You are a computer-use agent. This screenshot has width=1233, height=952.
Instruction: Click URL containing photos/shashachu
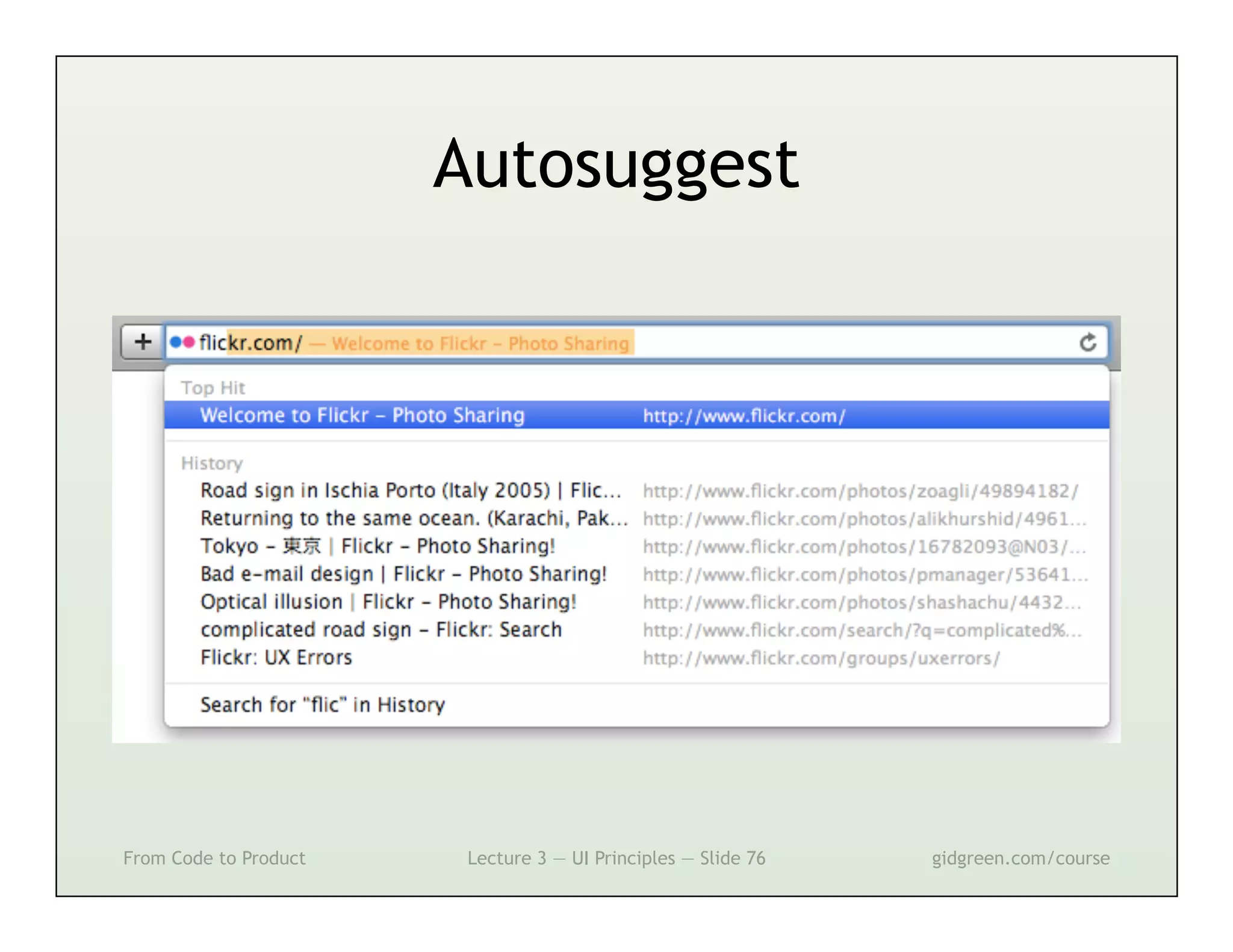[862, 602]
